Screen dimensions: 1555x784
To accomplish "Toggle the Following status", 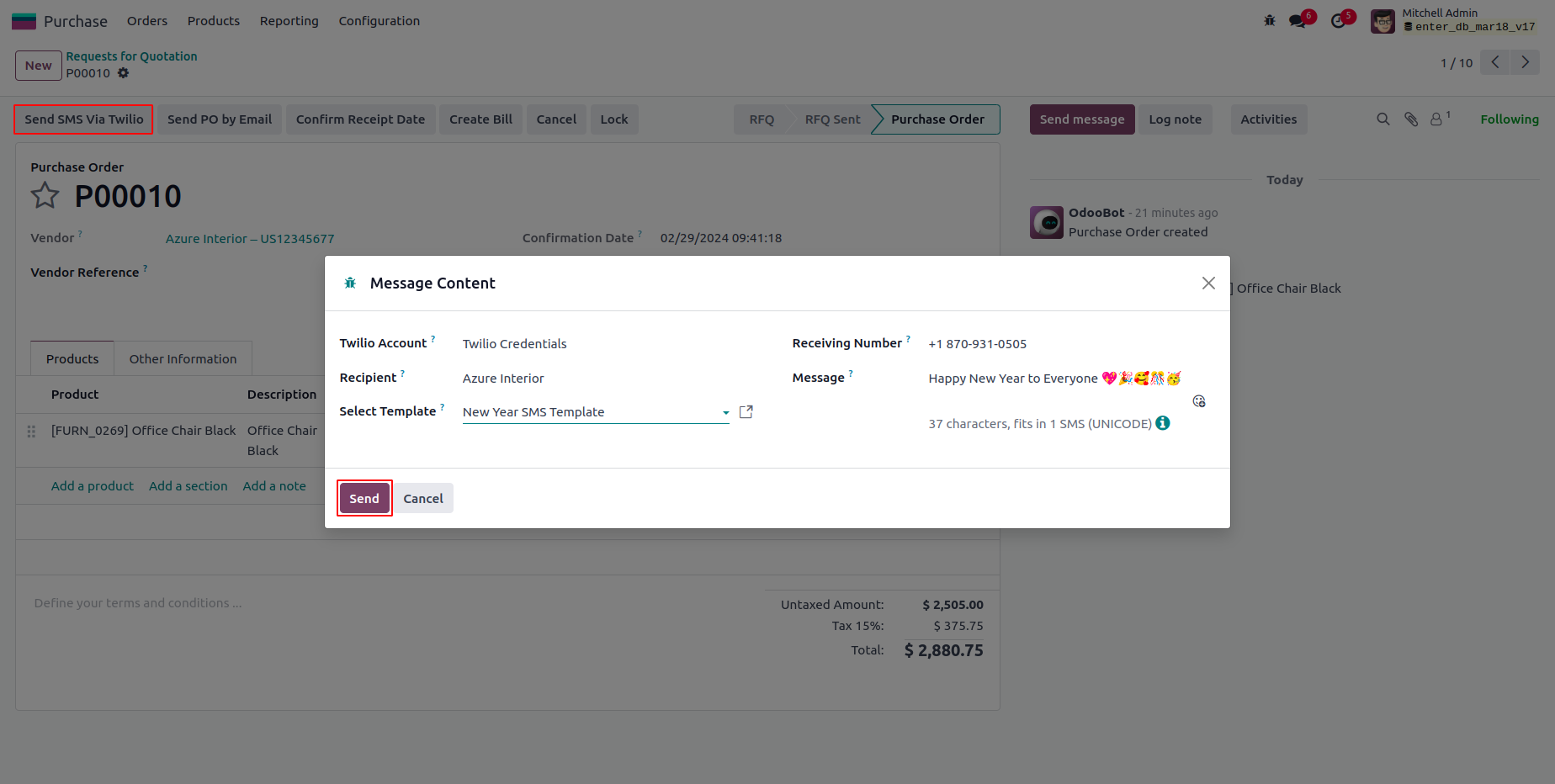I will [x=1509, y=119].
